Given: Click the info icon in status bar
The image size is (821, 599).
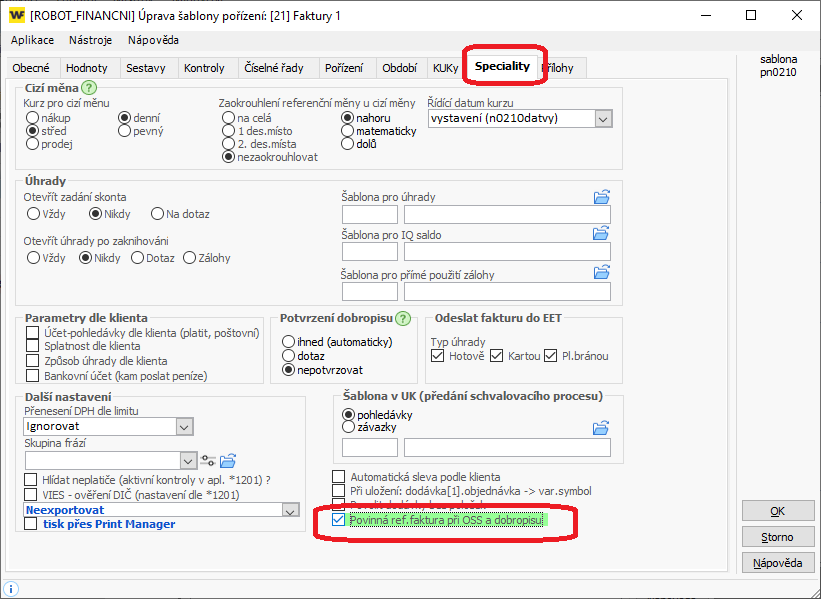Looking at the screenshot, I should [x=10, y=589].
